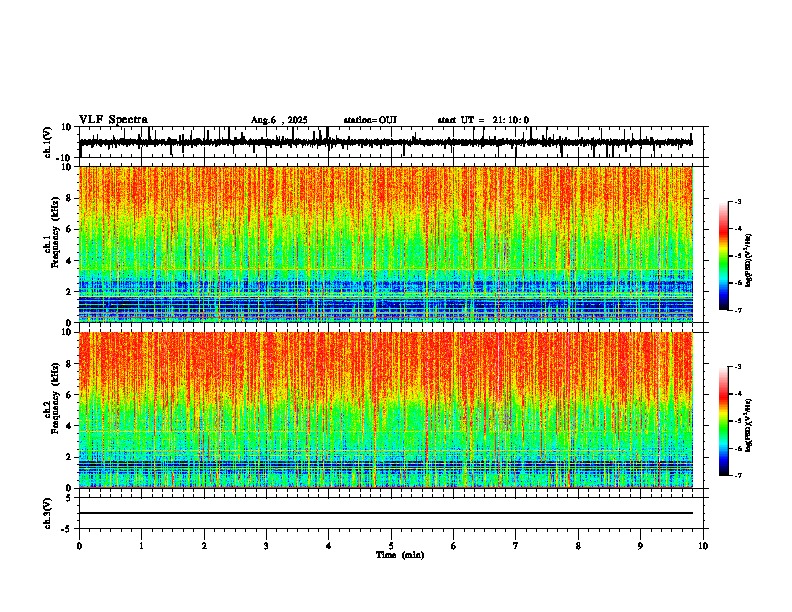
Task: Click time axis tick label "3"
Action: pyautogui.click(x=266, y=546)
